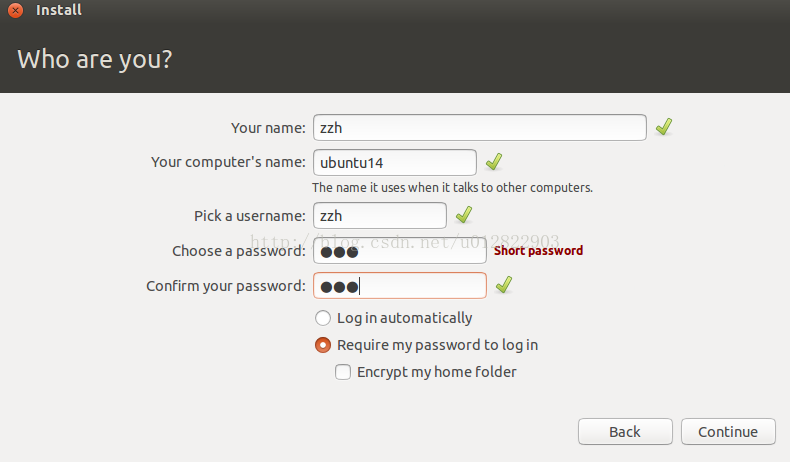Click the checkmark next to computer's name field
790x462 pixels.
[x=493, y=162]
